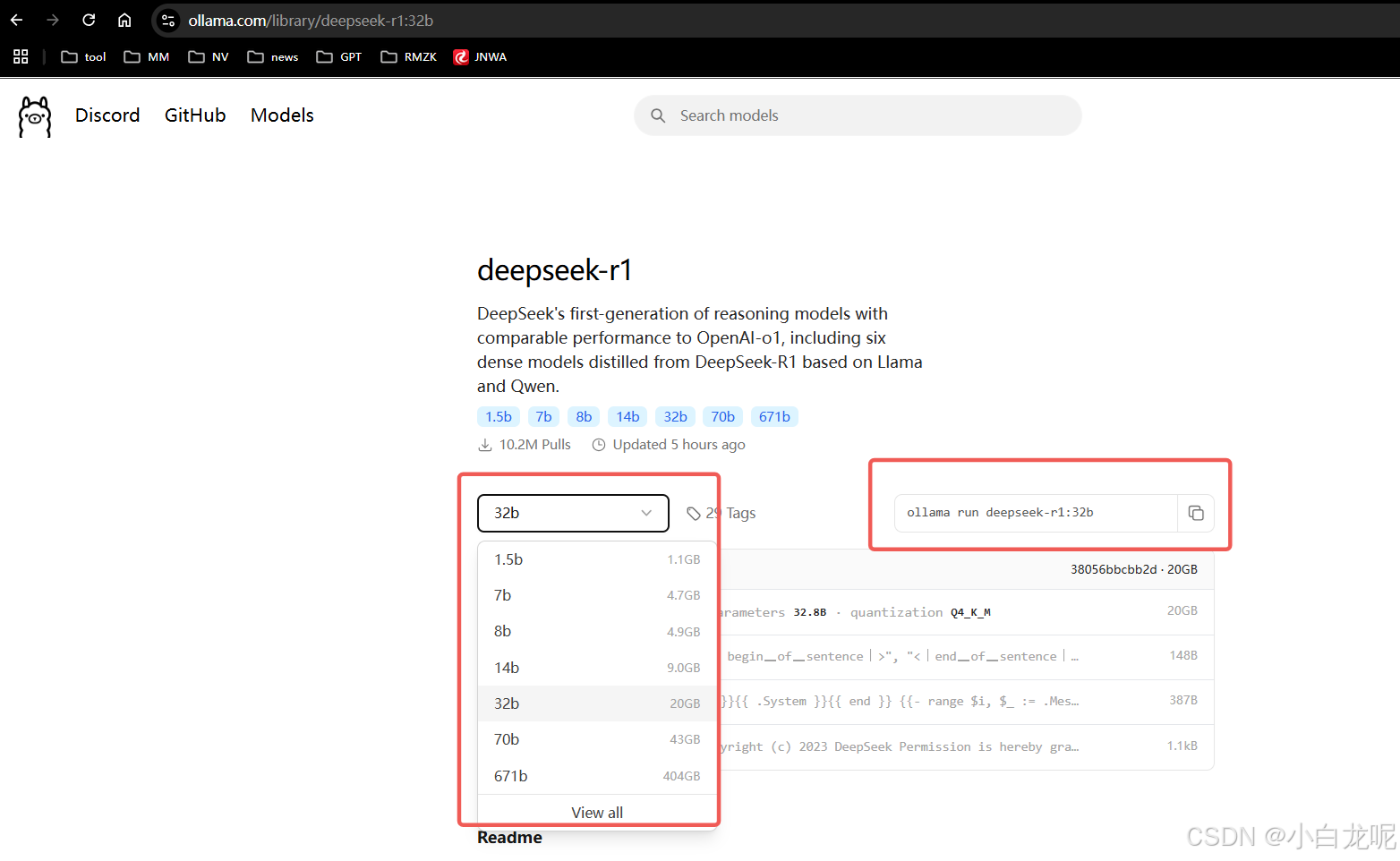Click the 38056bbcbb2d model digest

point(1113,569)
